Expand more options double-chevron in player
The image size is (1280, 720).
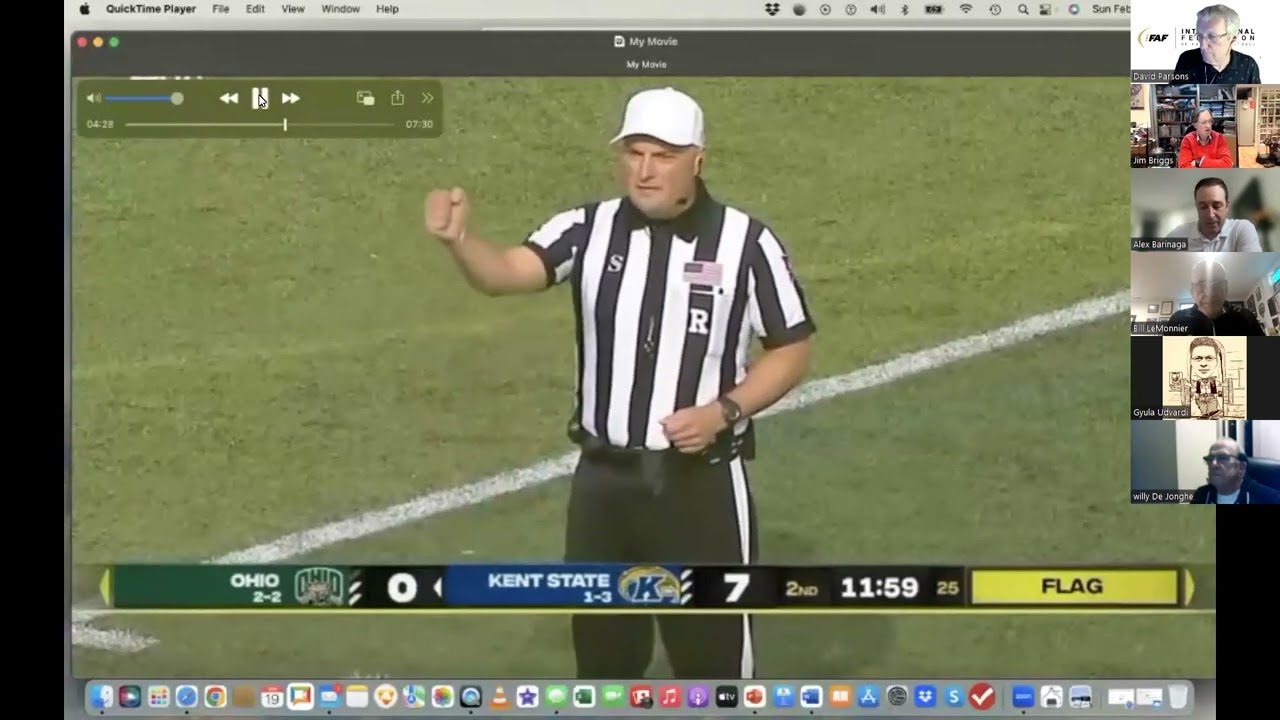coord(428,98)
